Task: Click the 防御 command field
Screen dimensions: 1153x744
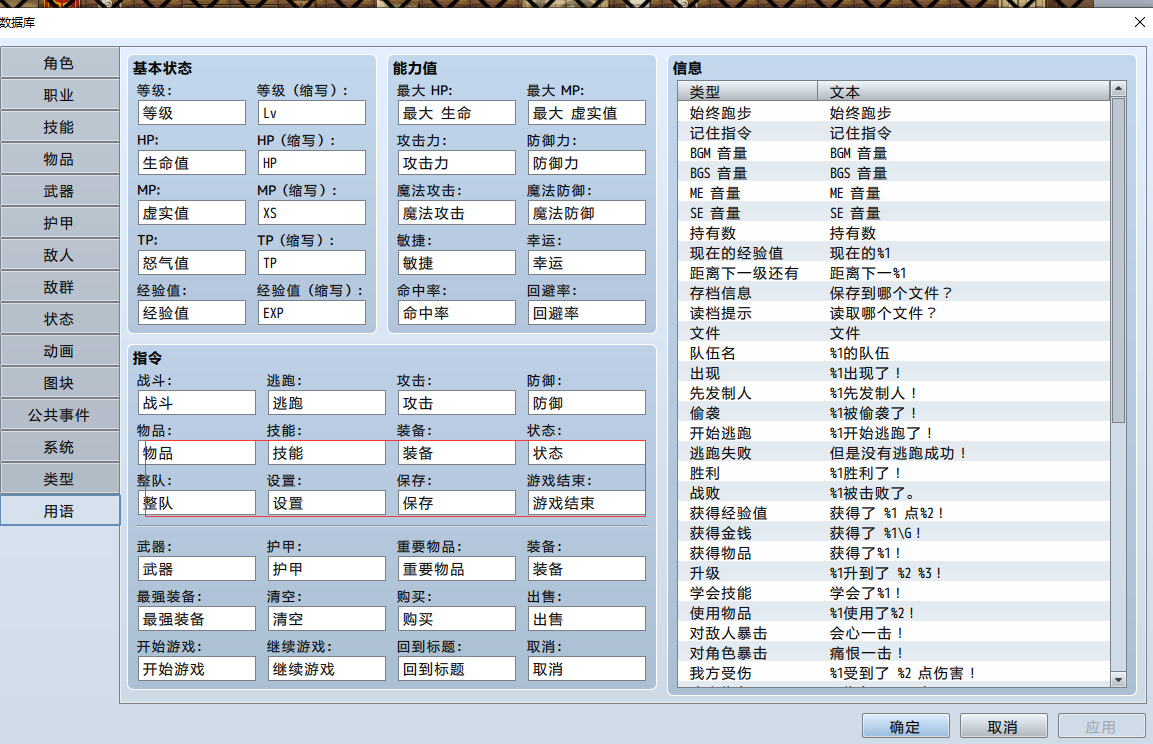Action: [587, 403]
